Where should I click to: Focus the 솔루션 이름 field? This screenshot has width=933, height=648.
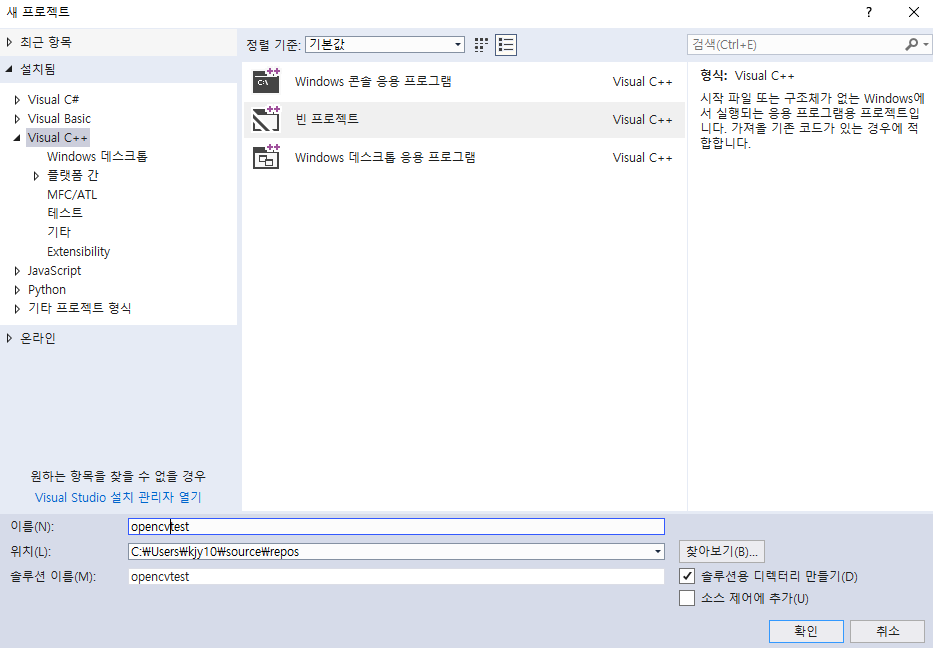tap(396, 577)
